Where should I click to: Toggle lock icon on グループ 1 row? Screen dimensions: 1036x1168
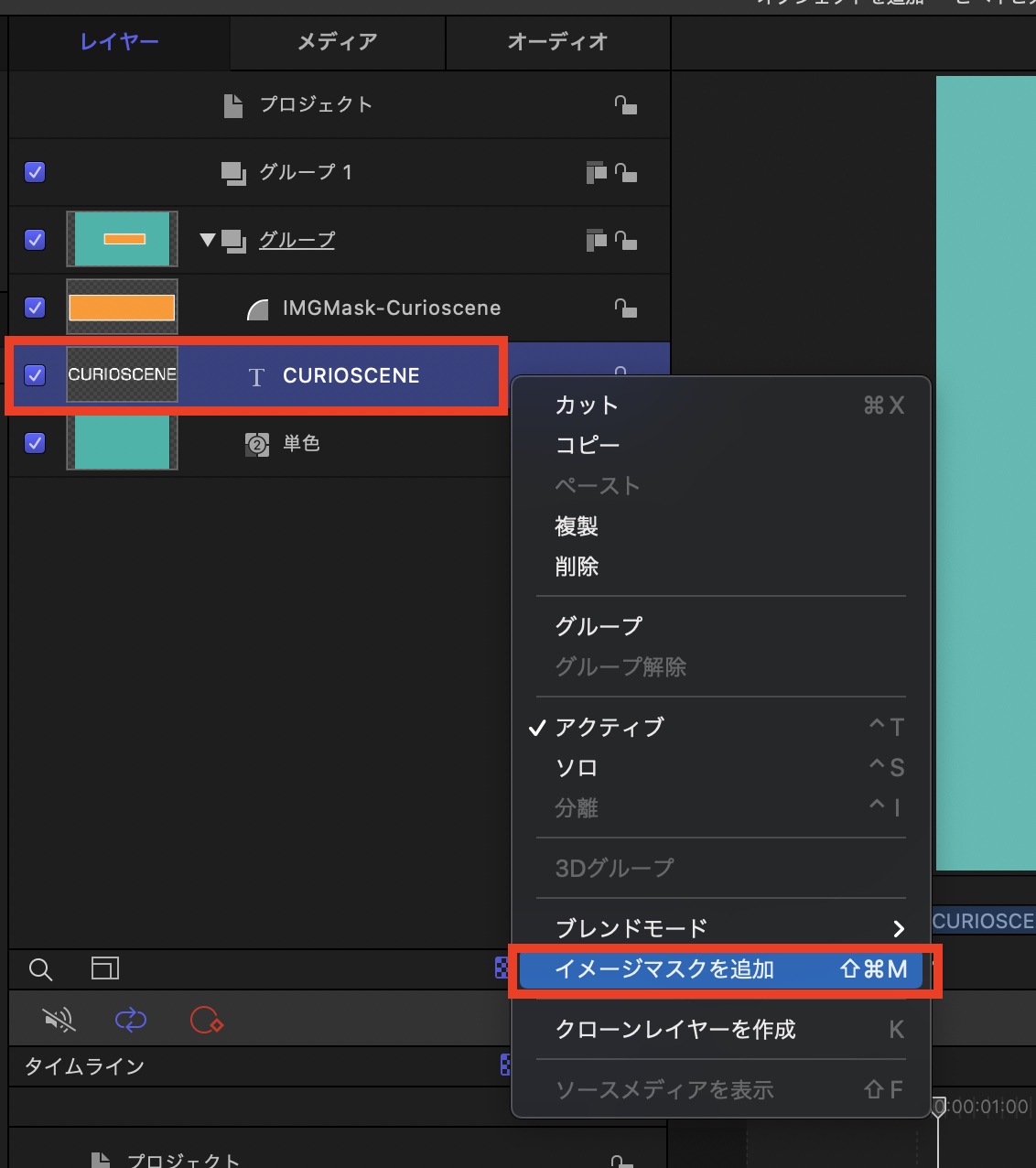tap(626, 172)
